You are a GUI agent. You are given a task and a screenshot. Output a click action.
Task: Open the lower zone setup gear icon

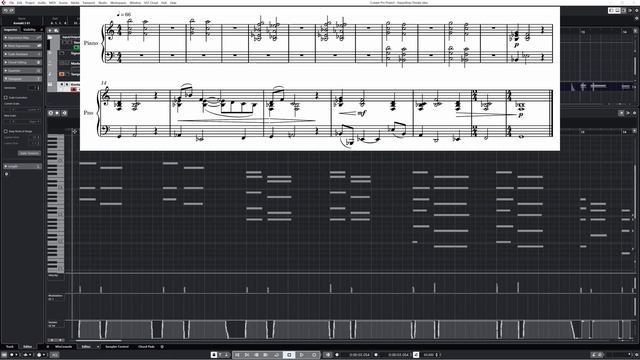pyautogui.click(x=162, y=347)
